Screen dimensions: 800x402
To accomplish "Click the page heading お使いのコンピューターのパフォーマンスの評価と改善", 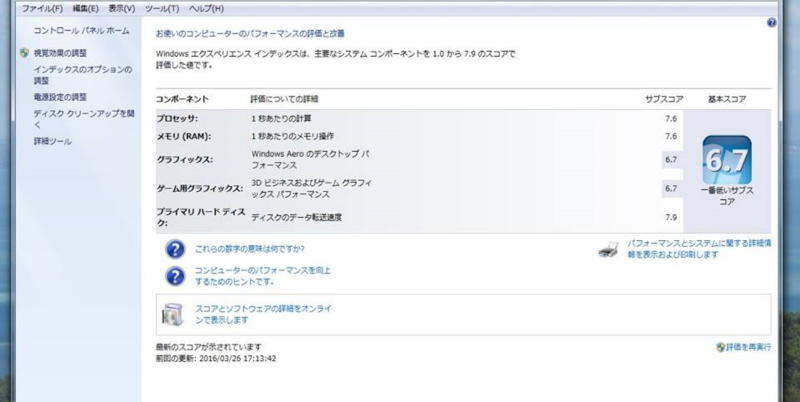I will (250, 34).
